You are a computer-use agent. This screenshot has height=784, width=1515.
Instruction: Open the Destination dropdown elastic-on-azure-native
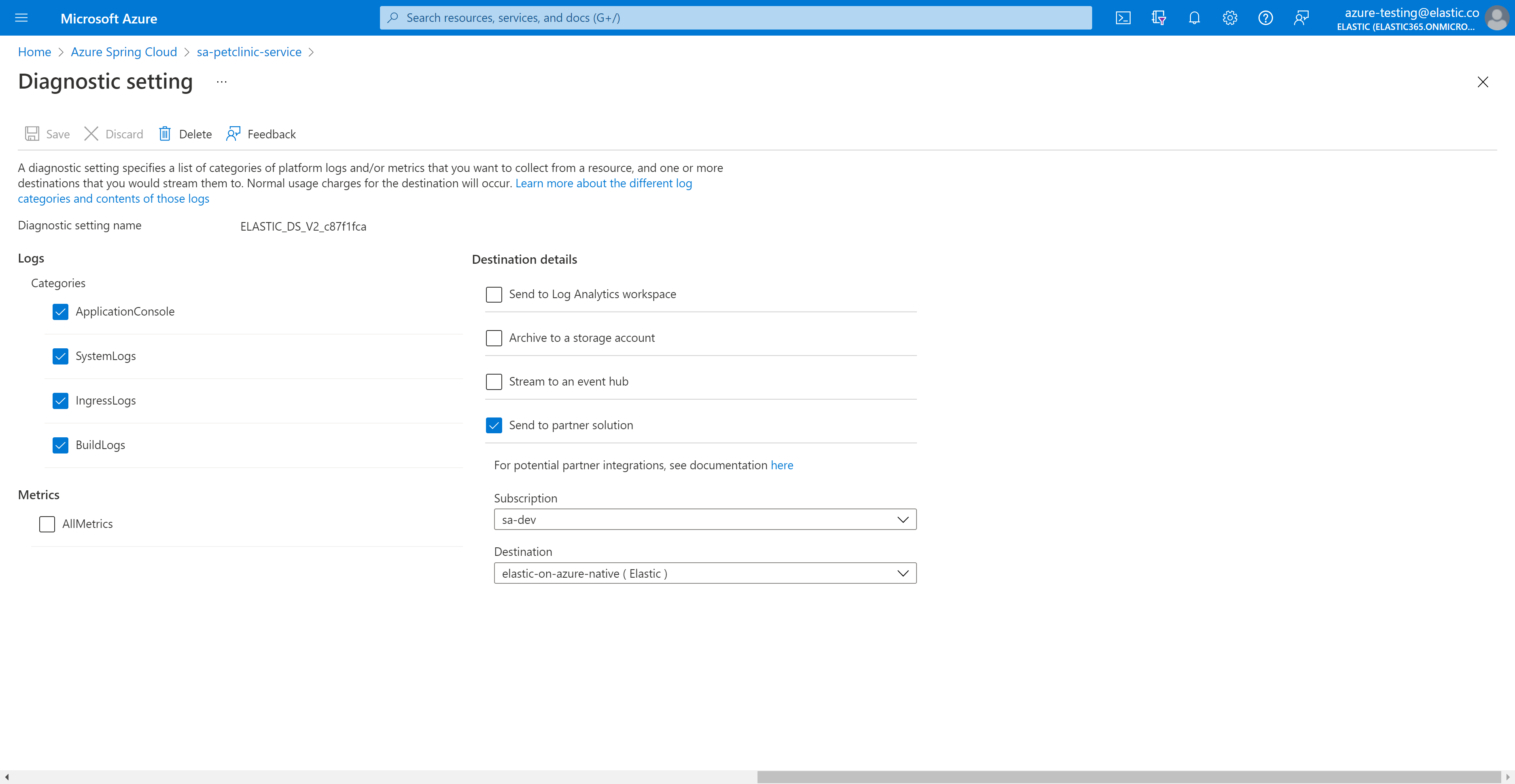705,574
